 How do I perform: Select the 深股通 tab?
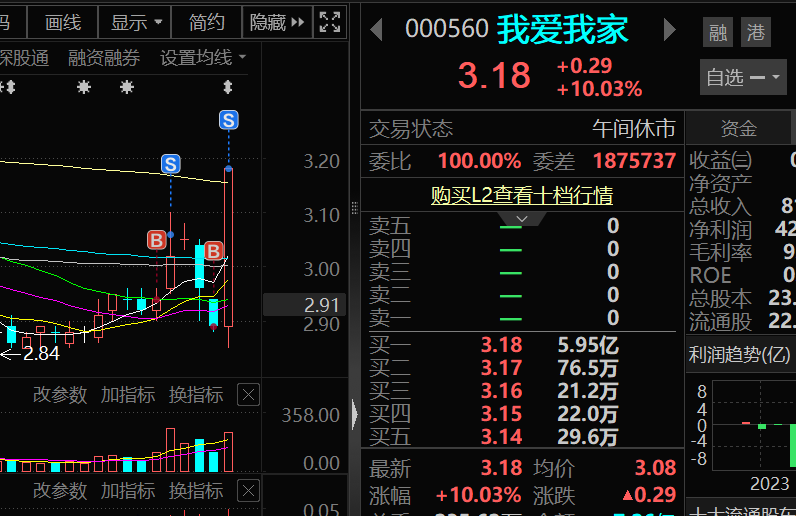point(24,58)
